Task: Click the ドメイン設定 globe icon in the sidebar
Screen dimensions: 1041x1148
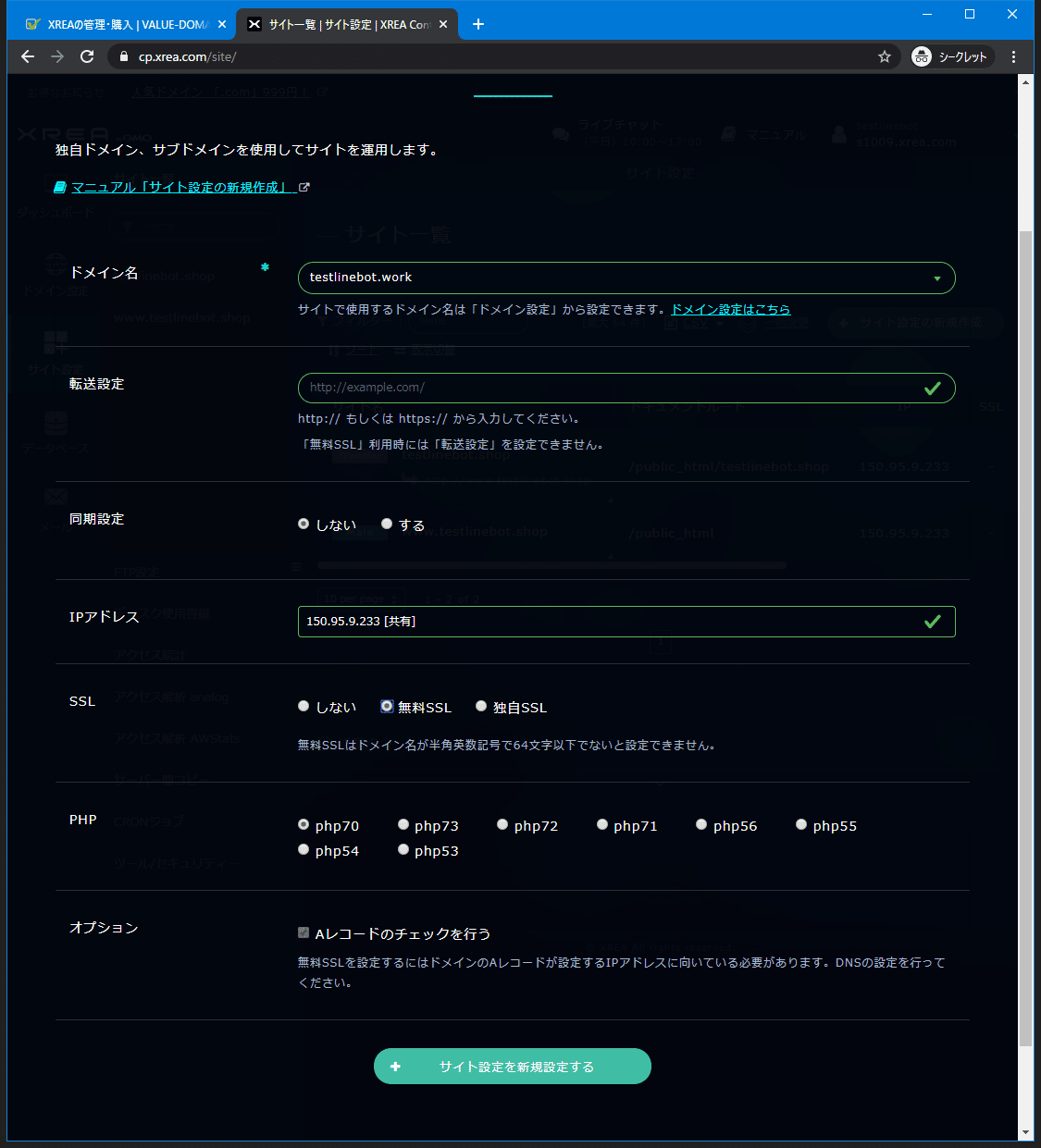Action: pos(56,264)
